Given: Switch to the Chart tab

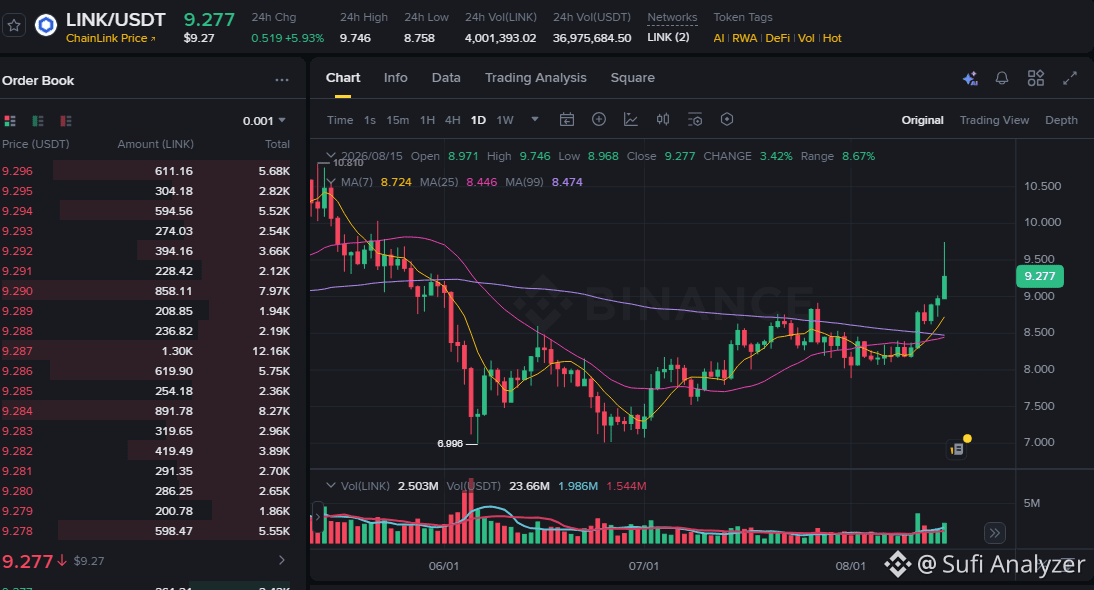Looking at the screenshot, I should 343,78.
